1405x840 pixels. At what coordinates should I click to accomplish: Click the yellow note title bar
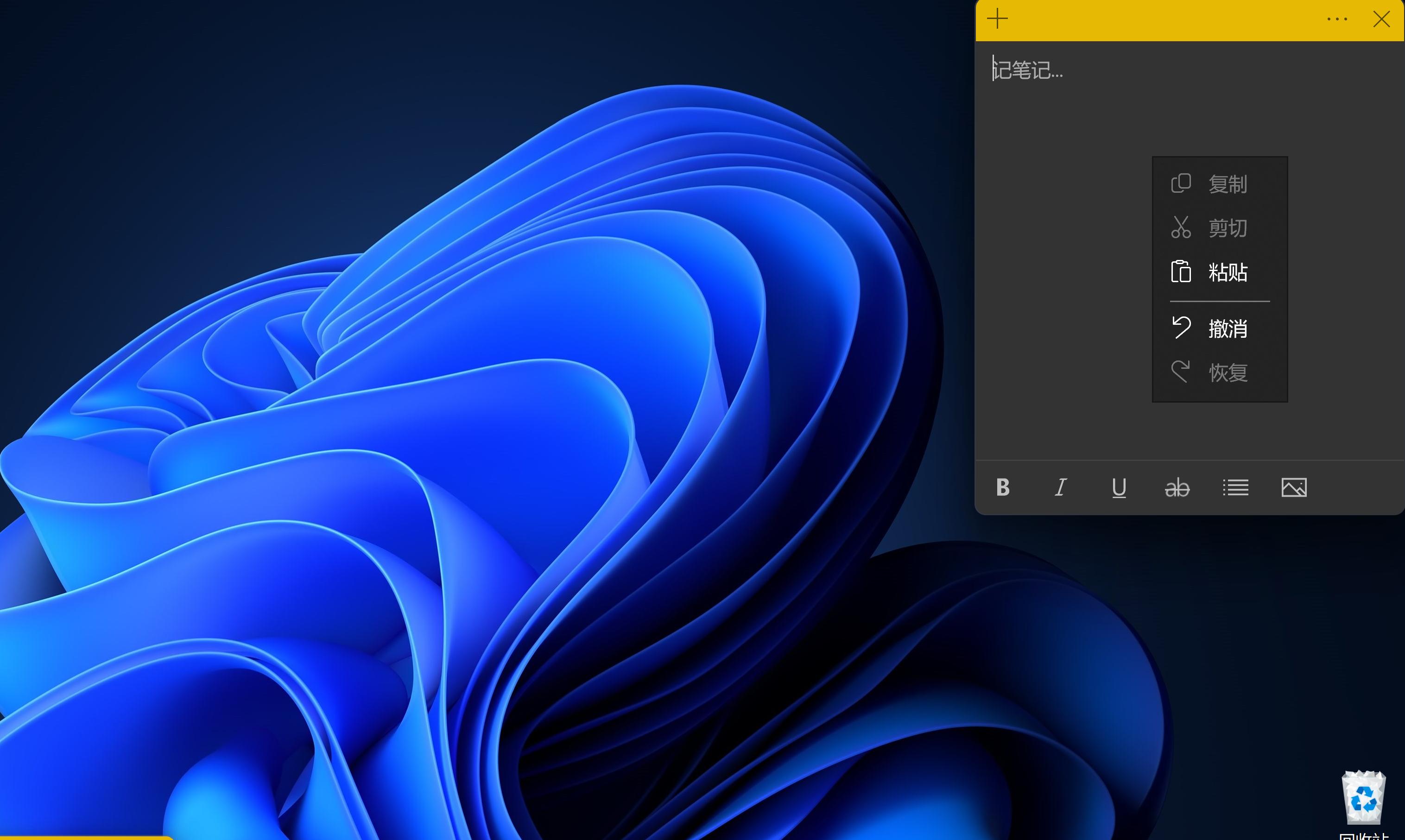tap(1160, 19)
